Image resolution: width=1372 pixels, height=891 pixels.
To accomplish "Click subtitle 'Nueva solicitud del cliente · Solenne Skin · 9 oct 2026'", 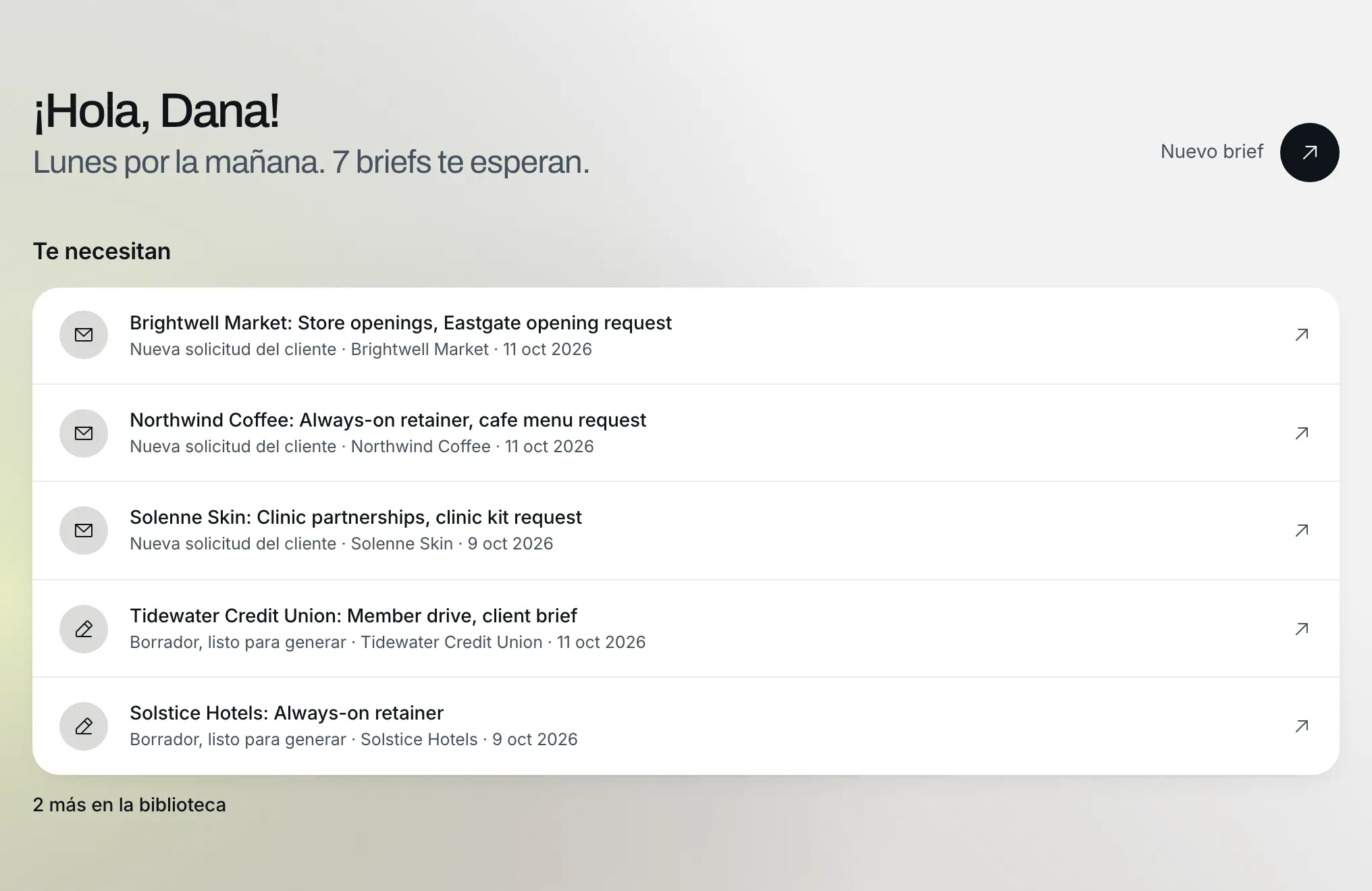I will (x=341, y=543).
